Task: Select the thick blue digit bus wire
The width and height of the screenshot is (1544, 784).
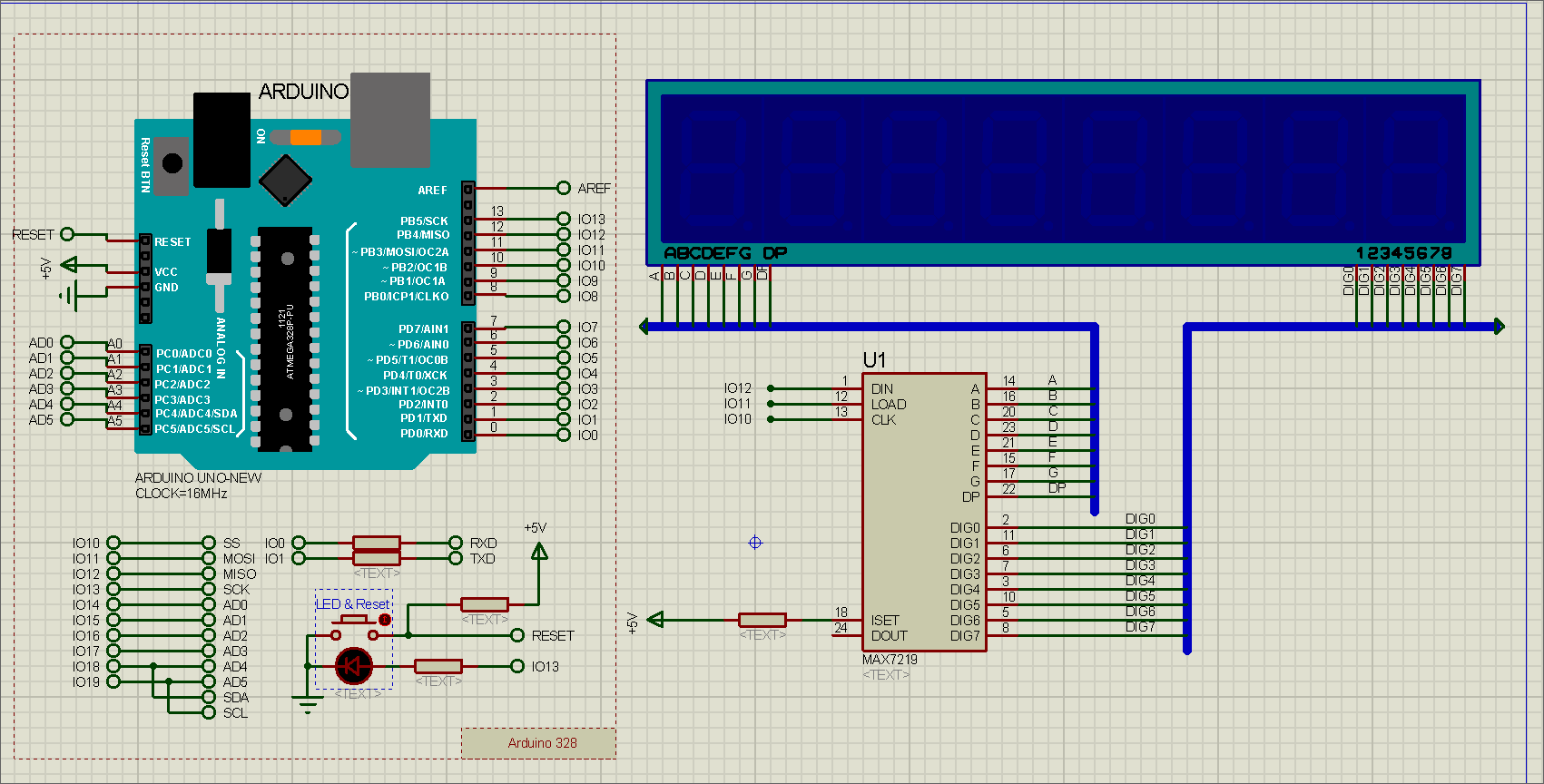Action: click(x=1187, y=490)
